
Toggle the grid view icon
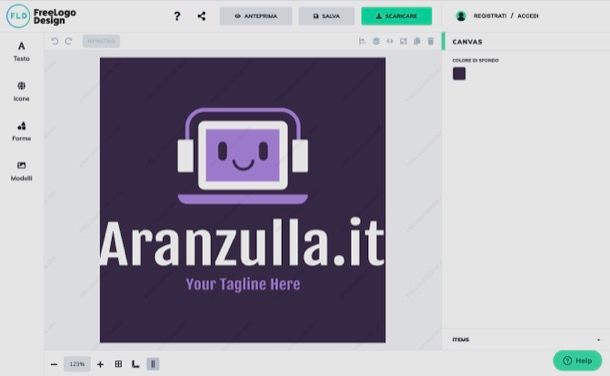(x=118, y=364)
